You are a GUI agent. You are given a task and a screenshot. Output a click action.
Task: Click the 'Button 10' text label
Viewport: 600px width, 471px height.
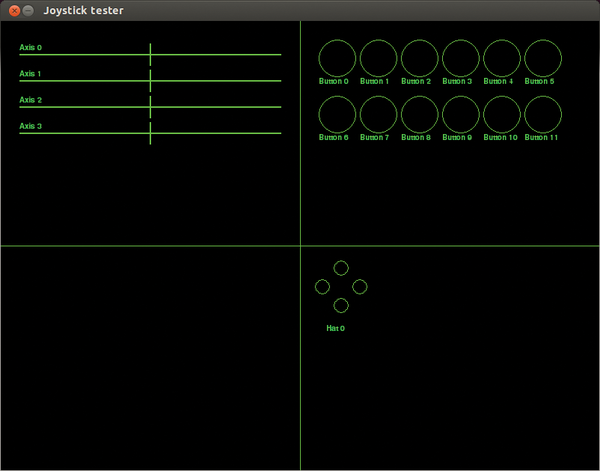click(x=501, y=137)
